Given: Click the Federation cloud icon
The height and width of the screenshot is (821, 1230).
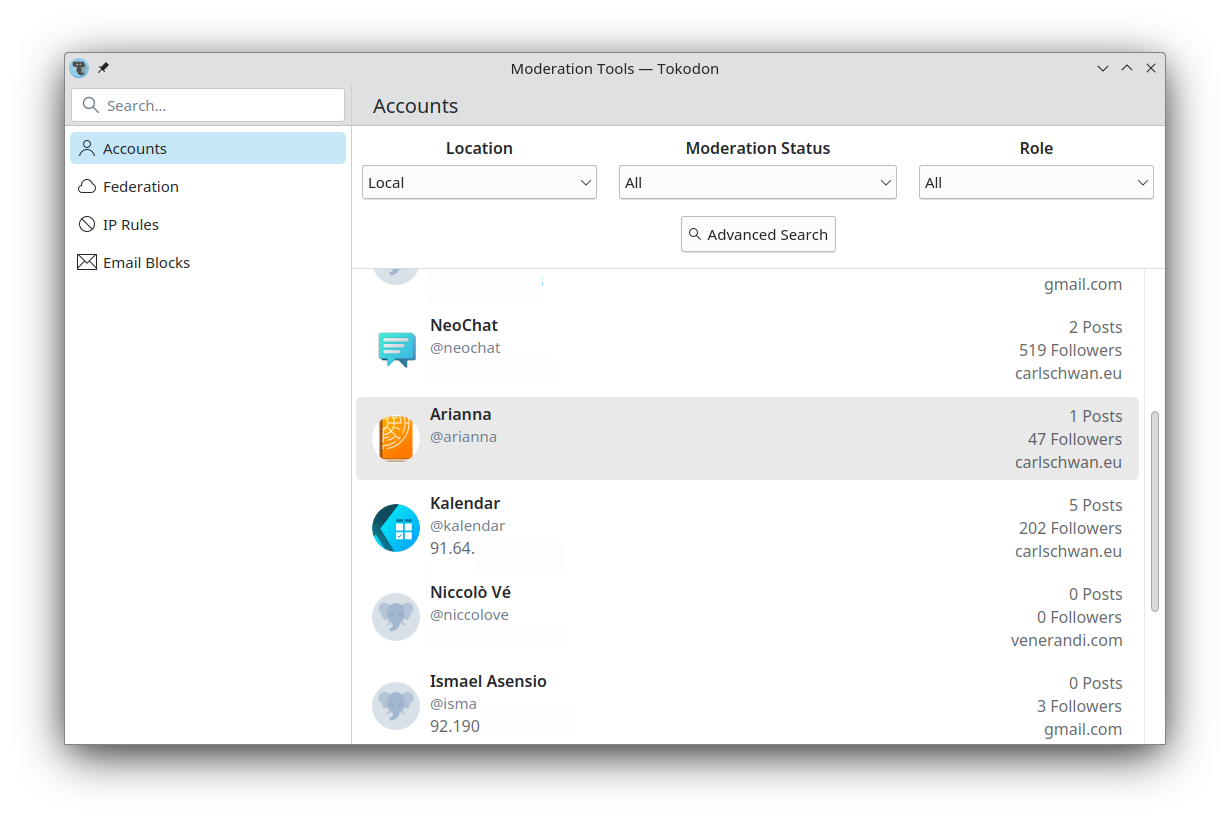Looking at the screenshot, I should pyautogui.click(x=87, y=187).
